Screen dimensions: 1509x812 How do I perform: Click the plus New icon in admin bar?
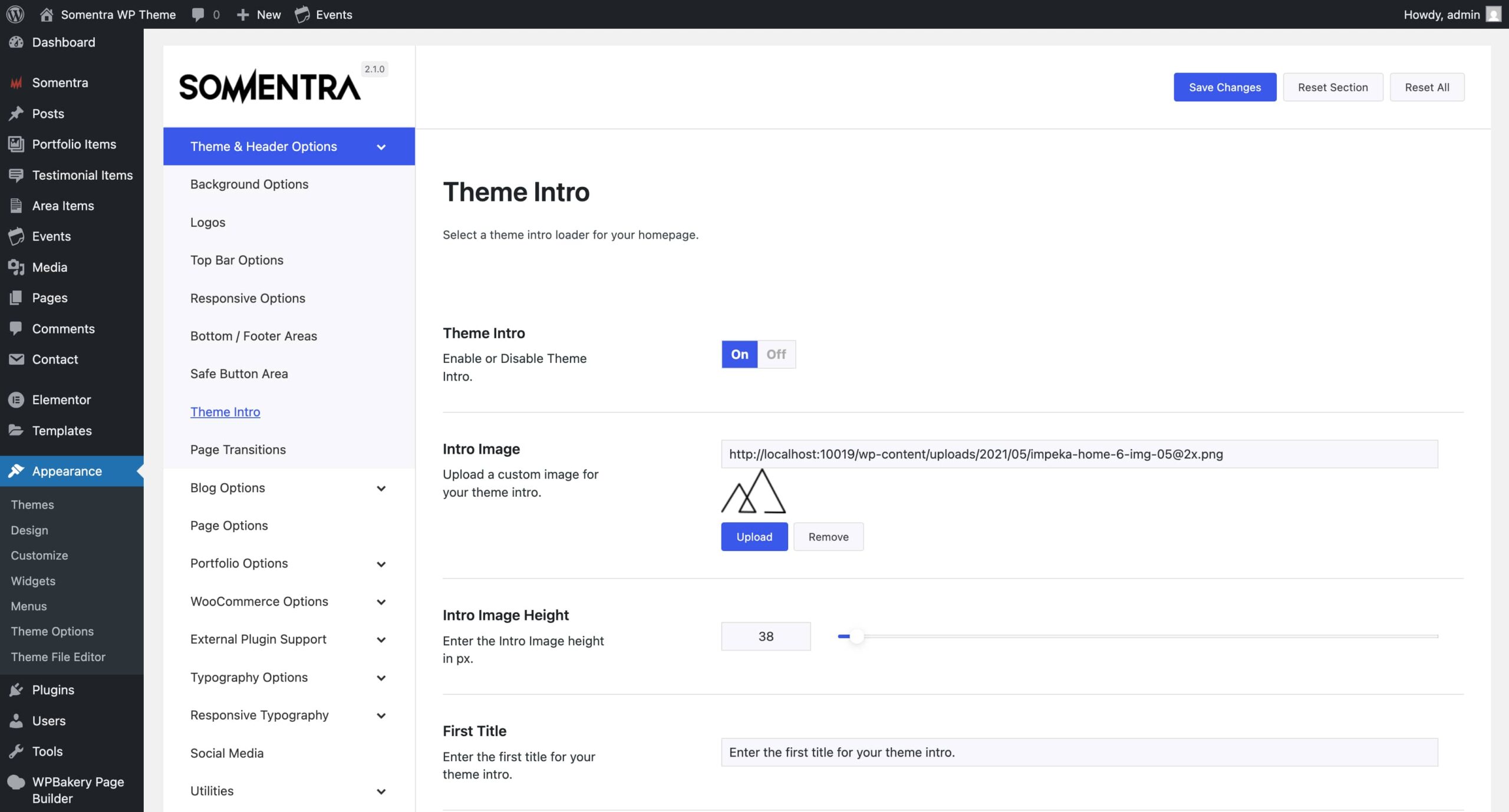click(x=242, y=15)
